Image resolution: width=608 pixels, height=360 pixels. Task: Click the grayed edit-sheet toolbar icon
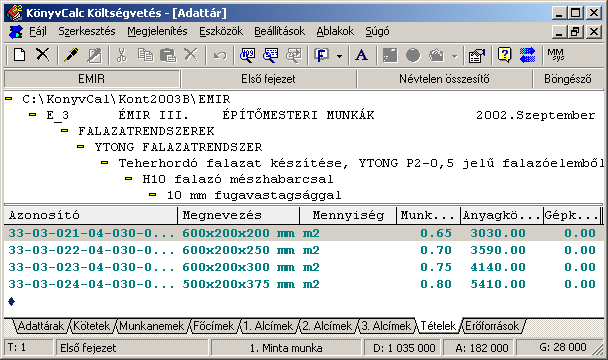click(94, 55)
